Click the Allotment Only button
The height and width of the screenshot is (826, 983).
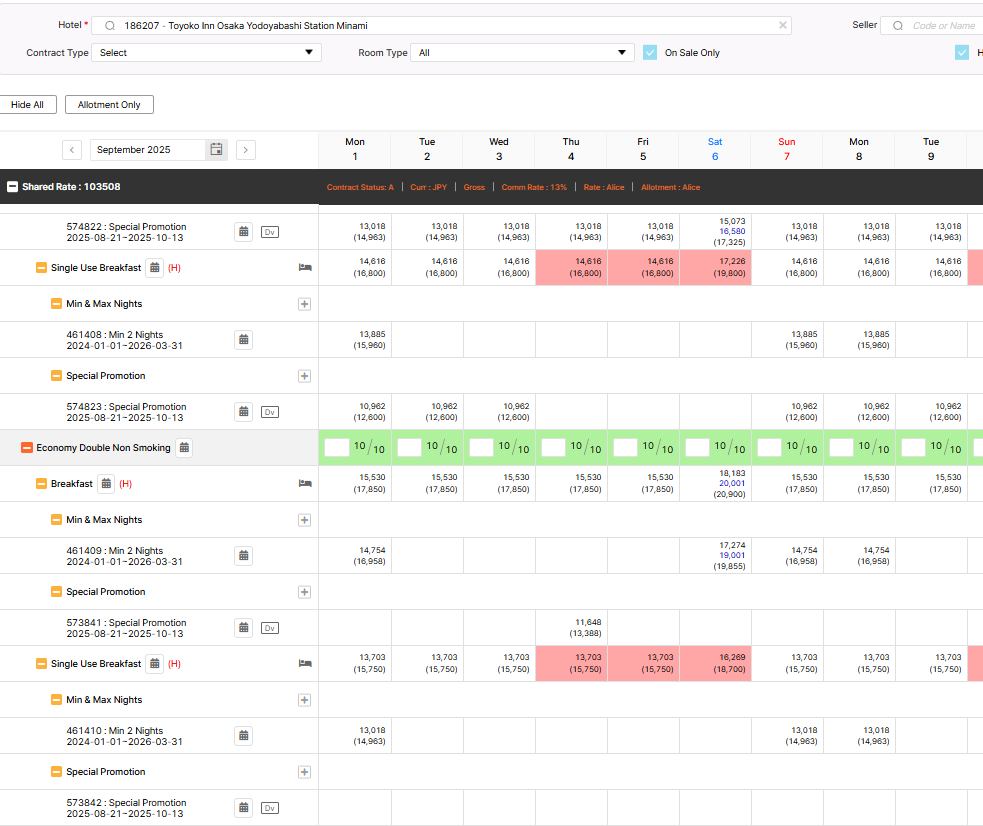(109, 105)
